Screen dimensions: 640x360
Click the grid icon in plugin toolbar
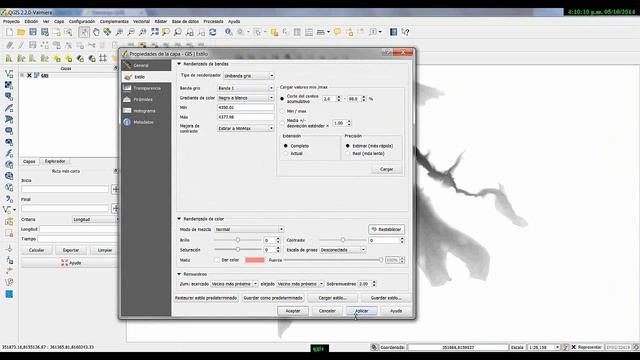point(103,59)
